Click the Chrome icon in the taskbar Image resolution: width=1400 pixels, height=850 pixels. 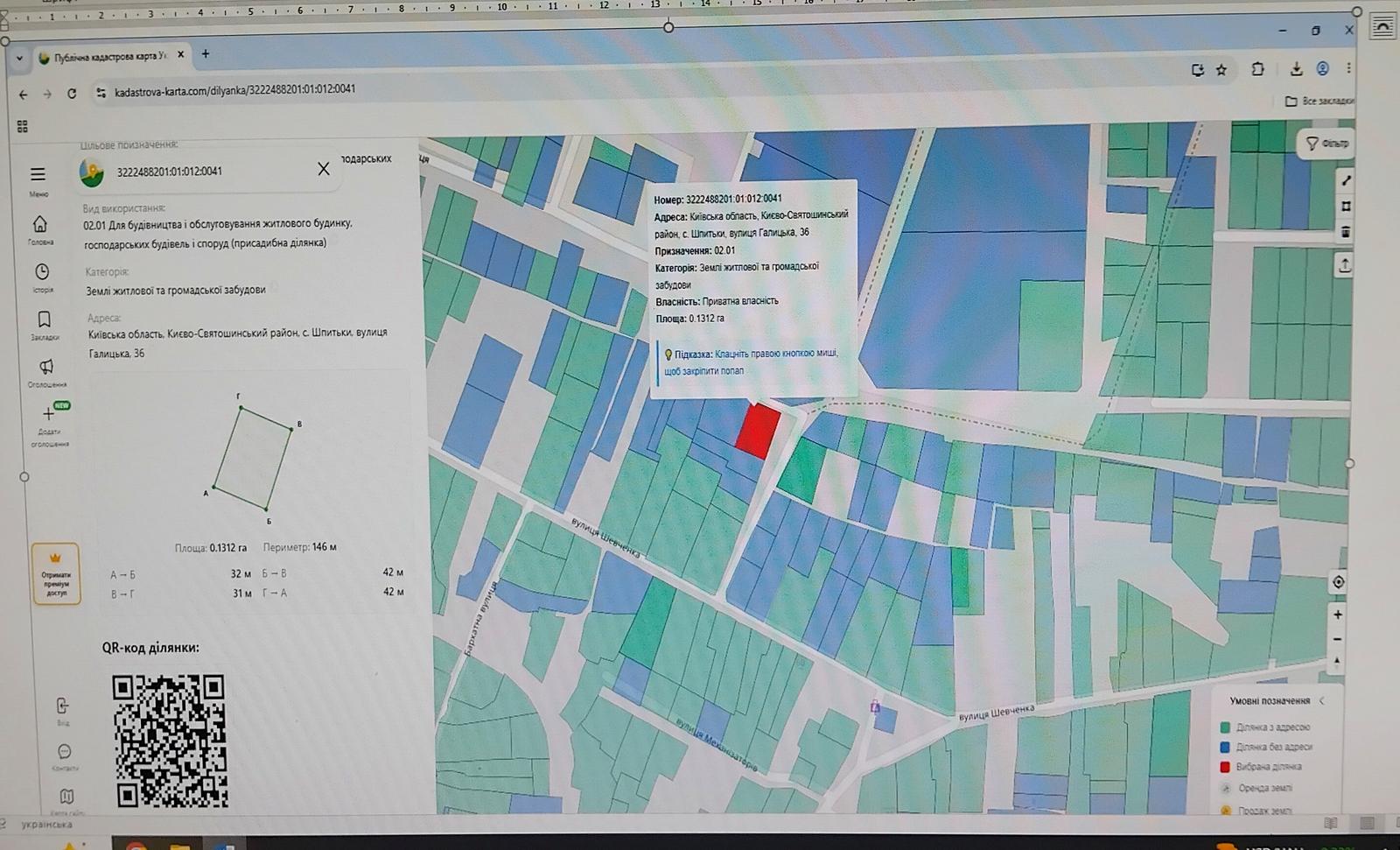pos(136,845)
